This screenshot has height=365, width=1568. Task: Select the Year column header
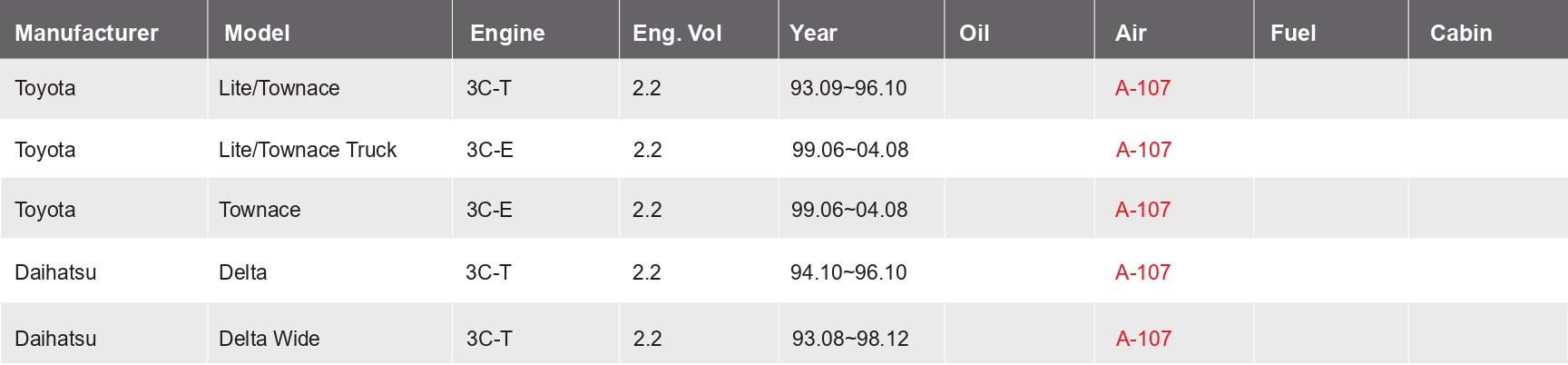(x=813, y=34)
